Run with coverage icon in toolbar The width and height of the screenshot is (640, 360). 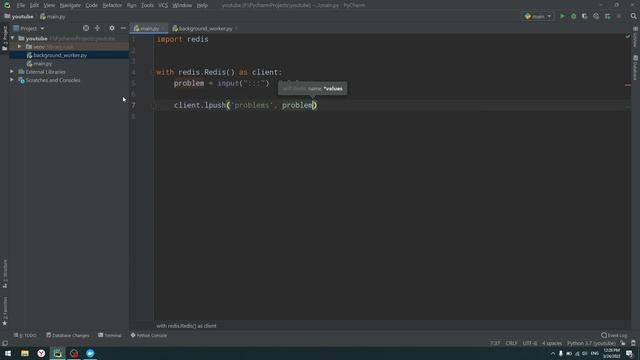click(585, 16)
